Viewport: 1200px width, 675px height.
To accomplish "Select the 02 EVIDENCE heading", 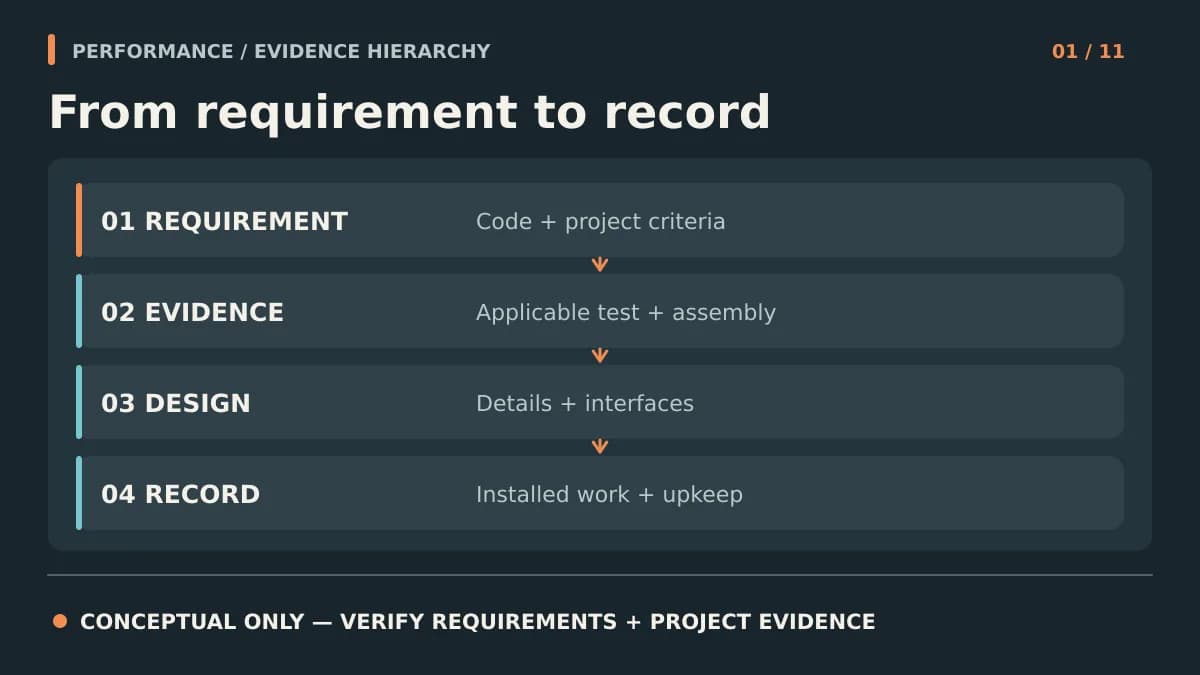I will tap(192, 312).
